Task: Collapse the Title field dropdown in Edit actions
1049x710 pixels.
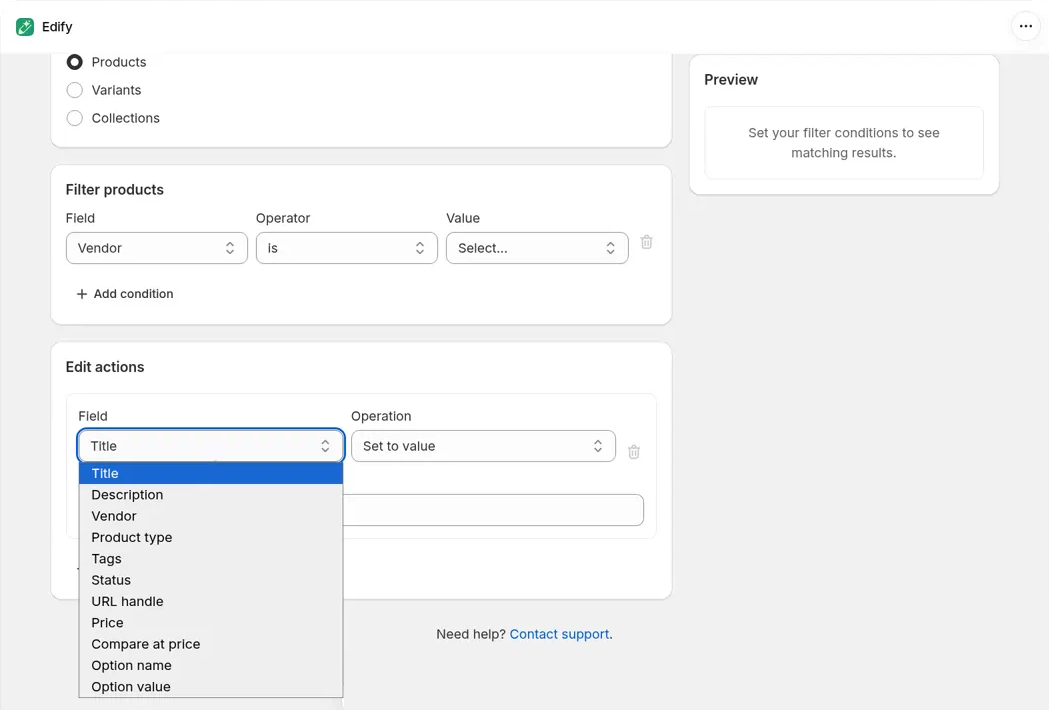Action: pos(211,446)
